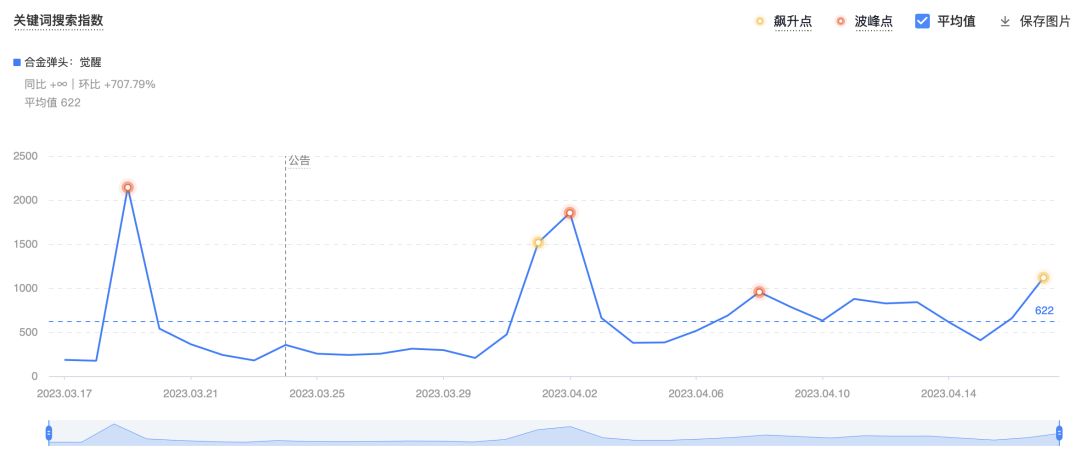1080x456 pixels.
Task: Toggle the 波峰点 legend label
Action: click(873, 21)
